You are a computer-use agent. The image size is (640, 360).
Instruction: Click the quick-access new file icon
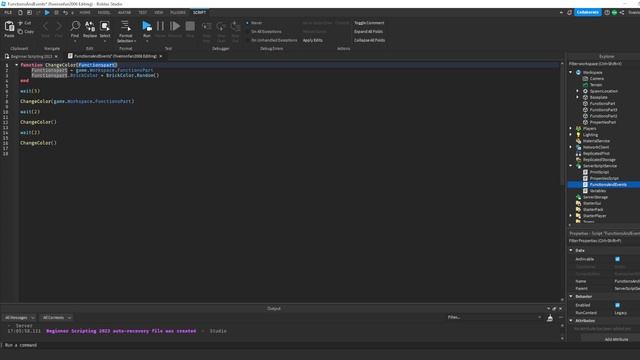pyautogui.click(x=20, y=13)
